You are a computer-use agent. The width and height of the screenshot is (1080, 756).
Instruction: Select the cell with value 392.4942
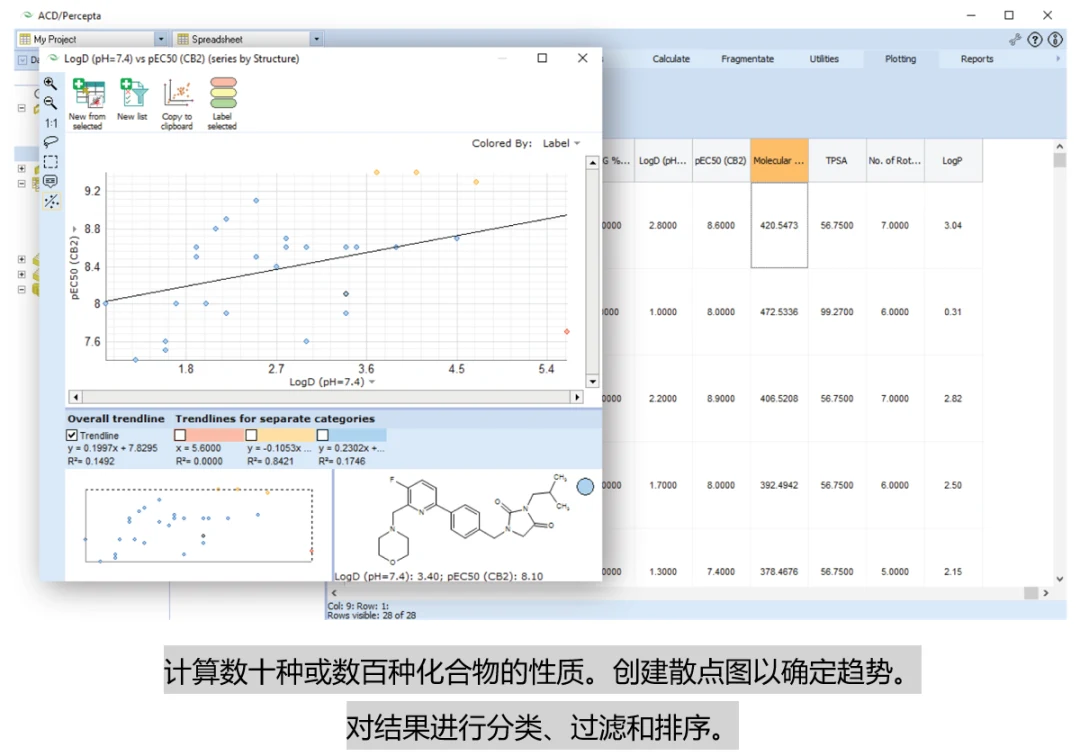[x=779, y=485]
